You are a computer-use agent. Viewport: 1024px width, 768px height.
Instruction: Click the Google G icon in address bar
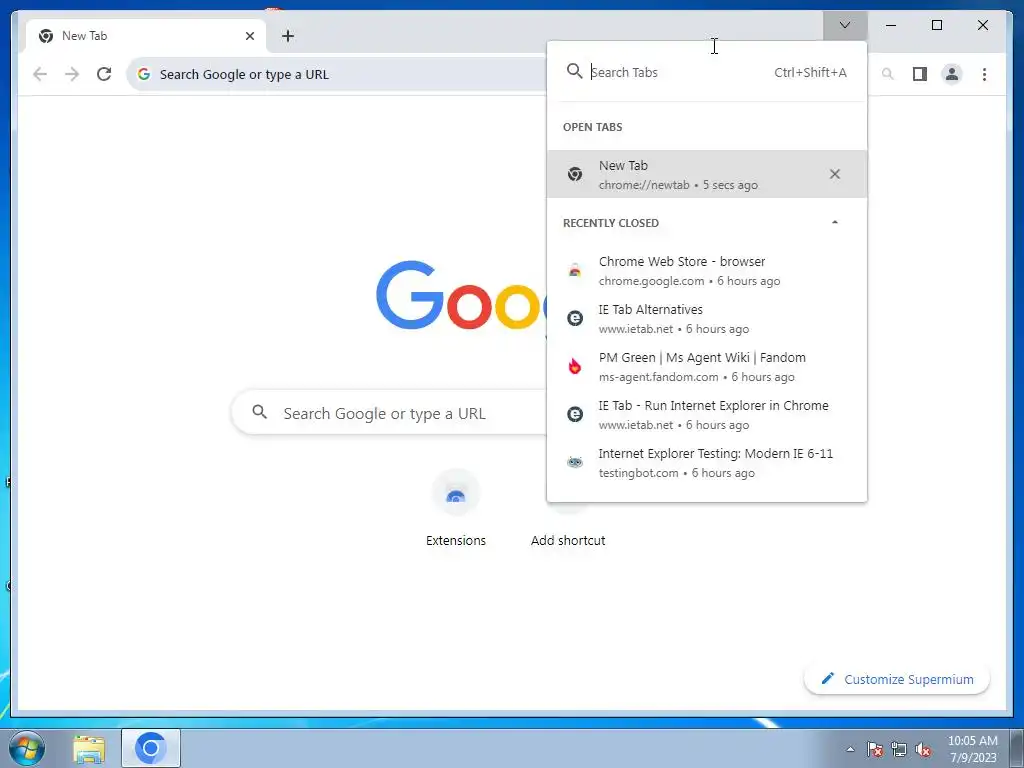click(144, 74)
